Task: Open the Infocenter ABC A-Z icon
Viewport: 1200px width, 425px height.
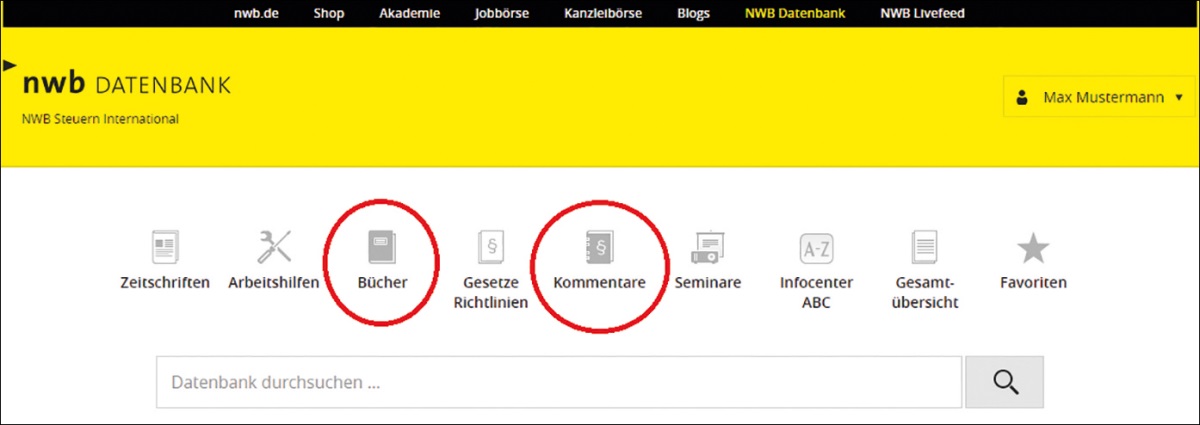Action: [816, 247]
